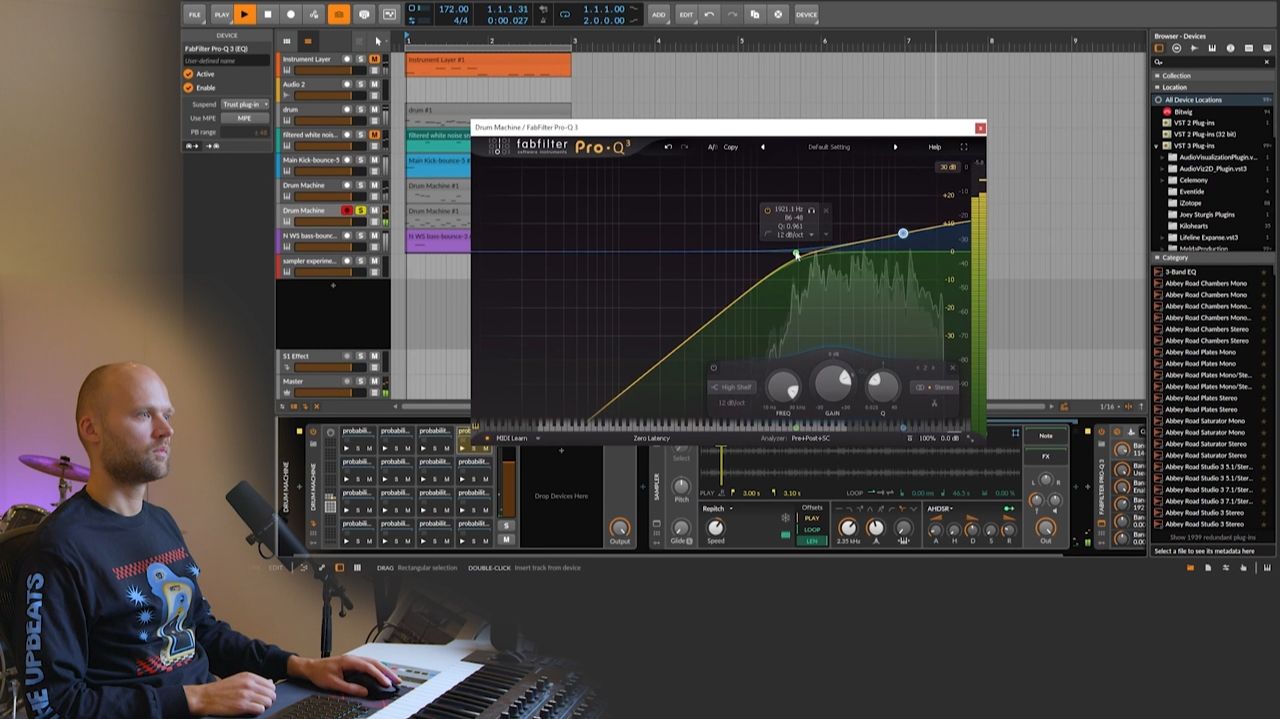Viewport: 1280px width, 719px height.
Task: Solo the S1 Effect track
Action: click(x=361, y=356)
